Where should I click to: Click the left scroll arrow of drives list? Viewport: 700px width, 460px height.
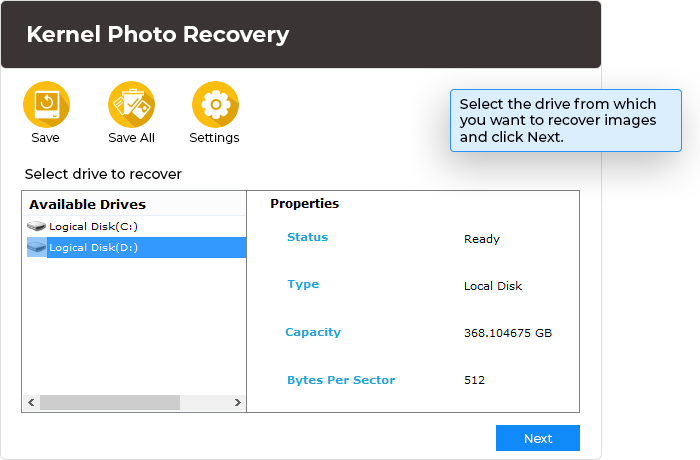pos(31,402)
